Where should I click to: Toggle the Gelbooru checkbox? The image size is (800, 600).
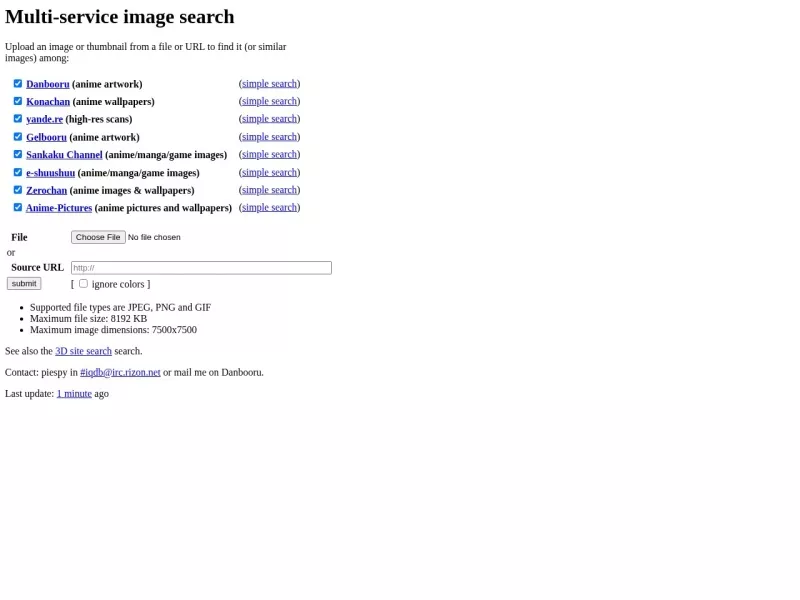(18, 137)
